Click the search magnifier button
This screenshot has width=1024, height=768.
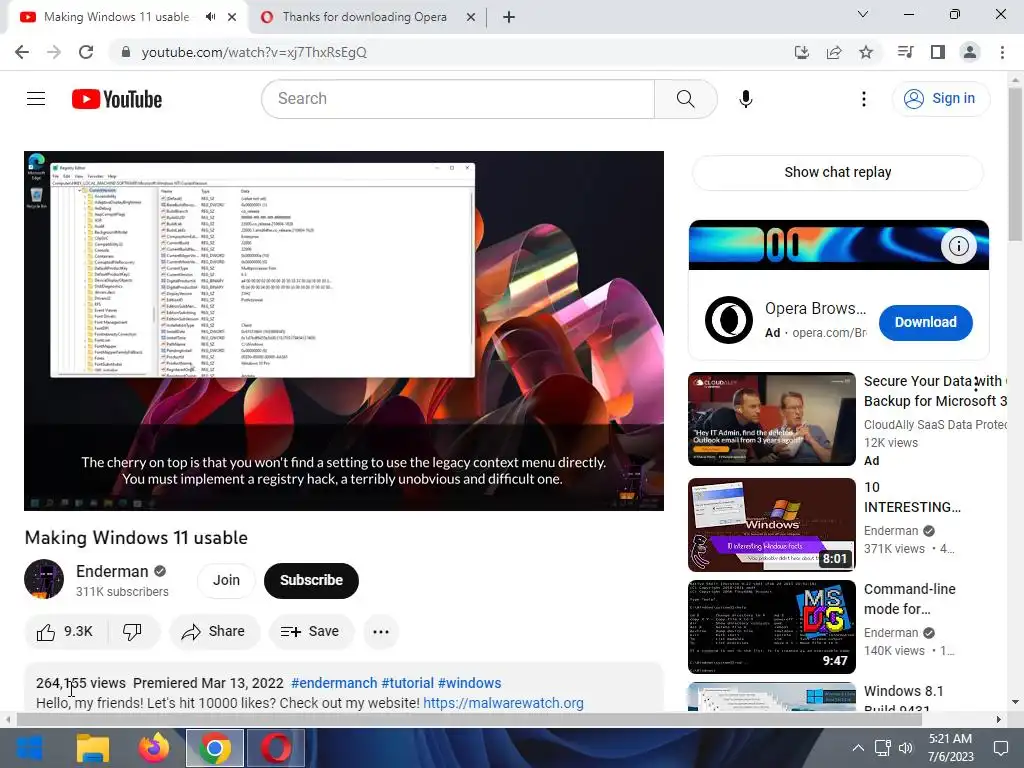click(x=686, y=99)
